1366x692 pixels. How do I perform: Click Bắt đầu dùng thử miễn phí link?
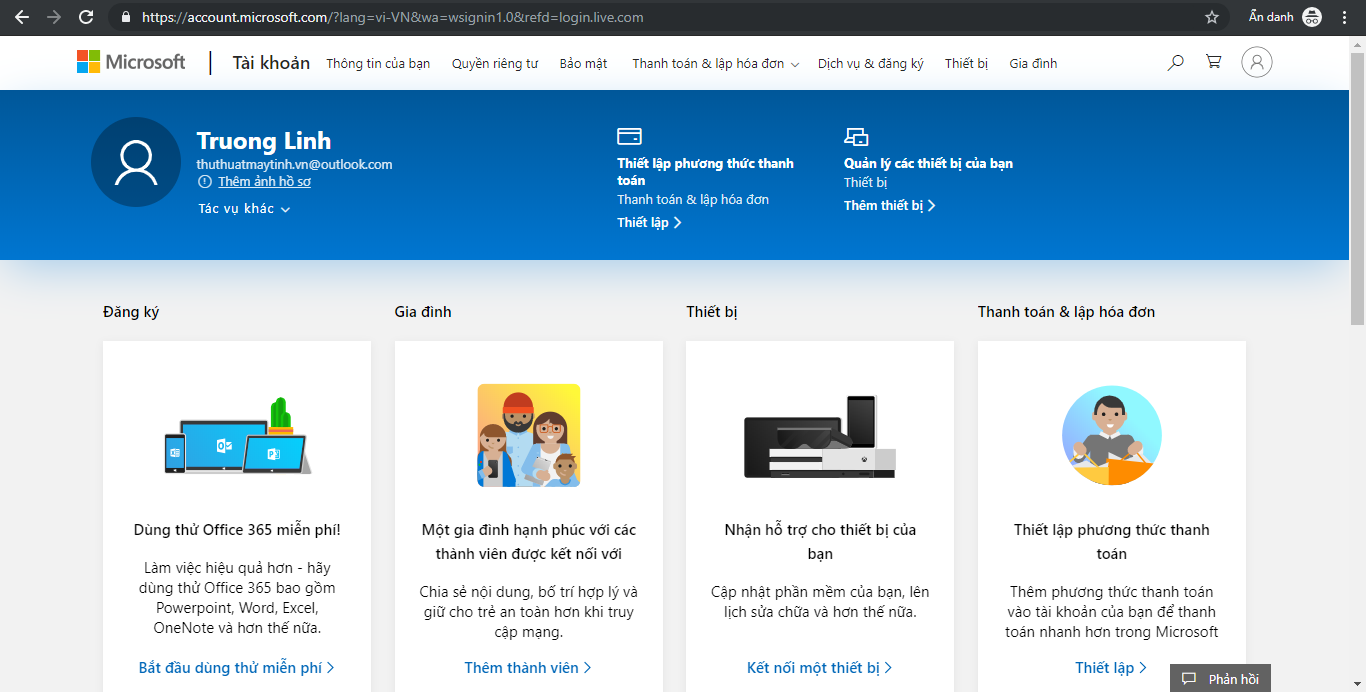[235, 667]
